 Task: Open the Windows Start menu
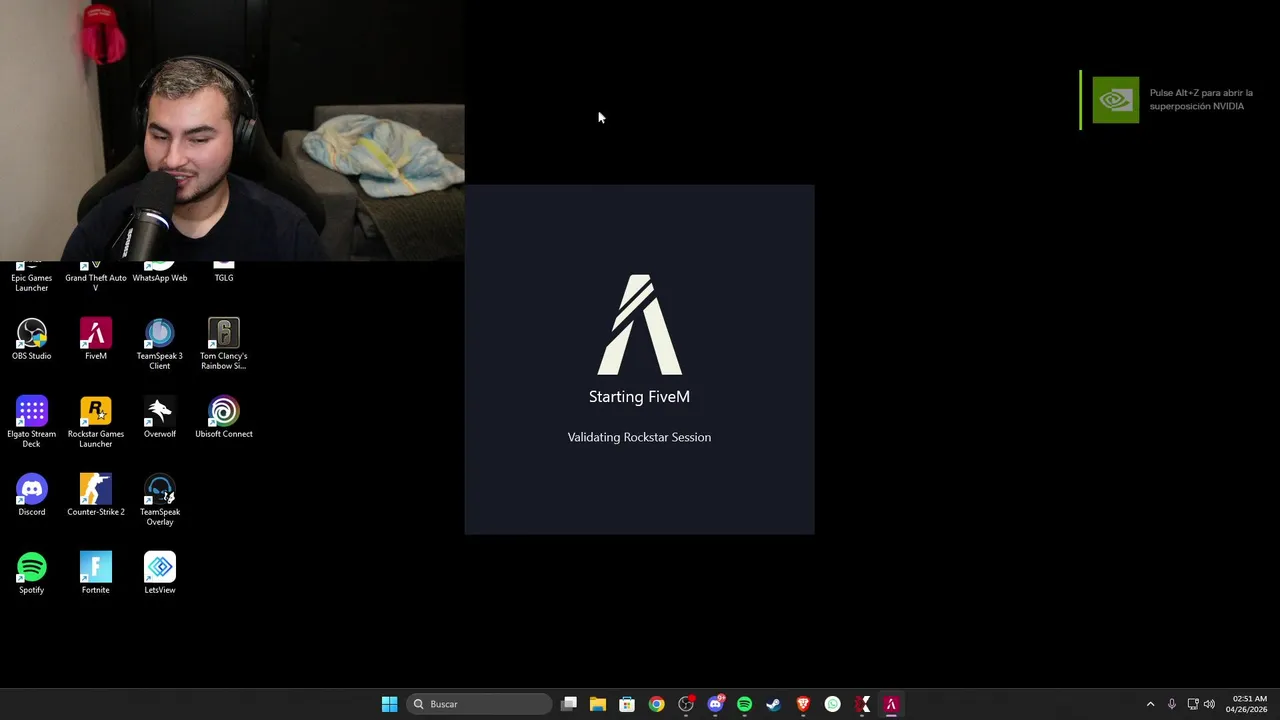point(390,704)
